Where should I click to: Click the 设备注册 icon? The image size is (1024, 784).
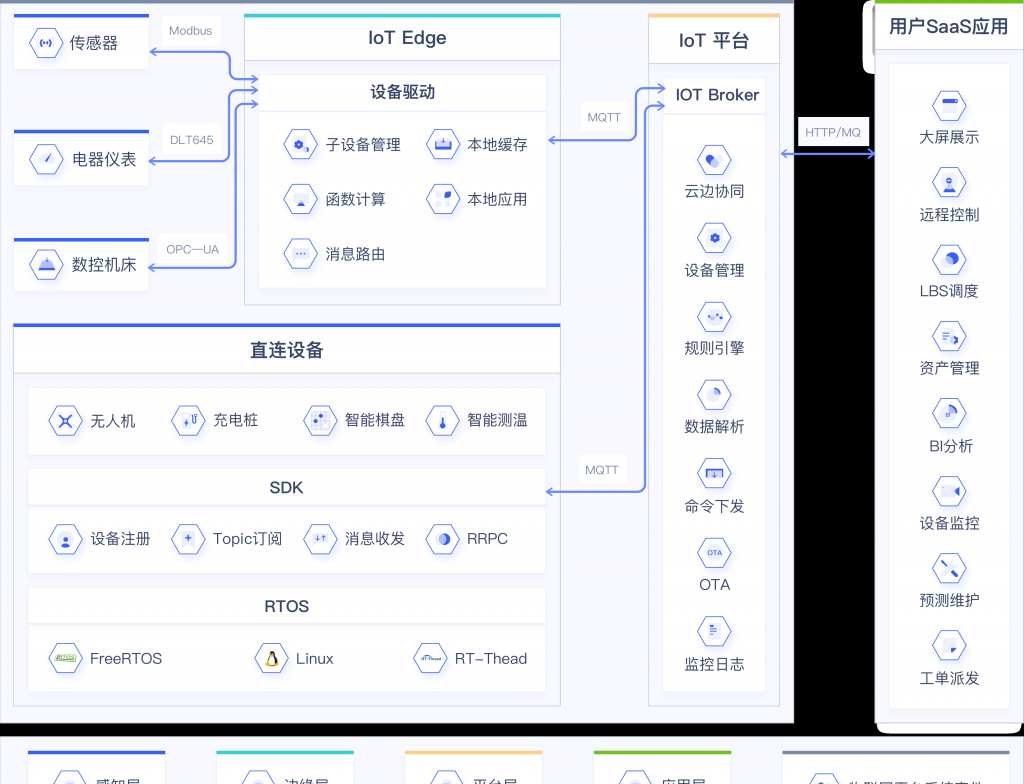tap(65, 540)
